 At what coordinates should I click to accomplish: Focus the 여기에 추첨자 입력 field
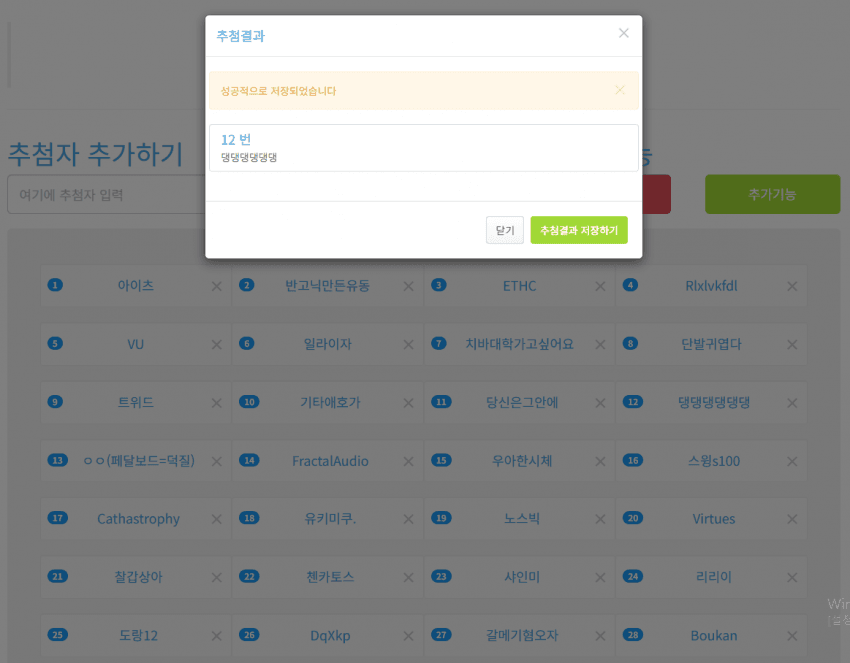tap(105, 194)
